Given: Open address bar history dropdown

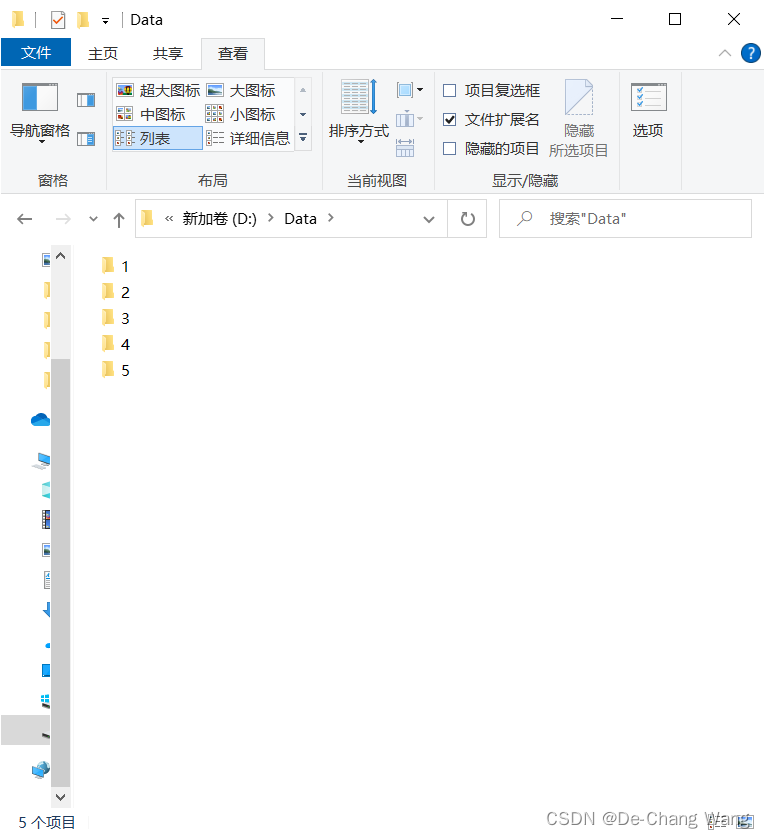Looking at the screenshot, I should (x=429, y=219).
